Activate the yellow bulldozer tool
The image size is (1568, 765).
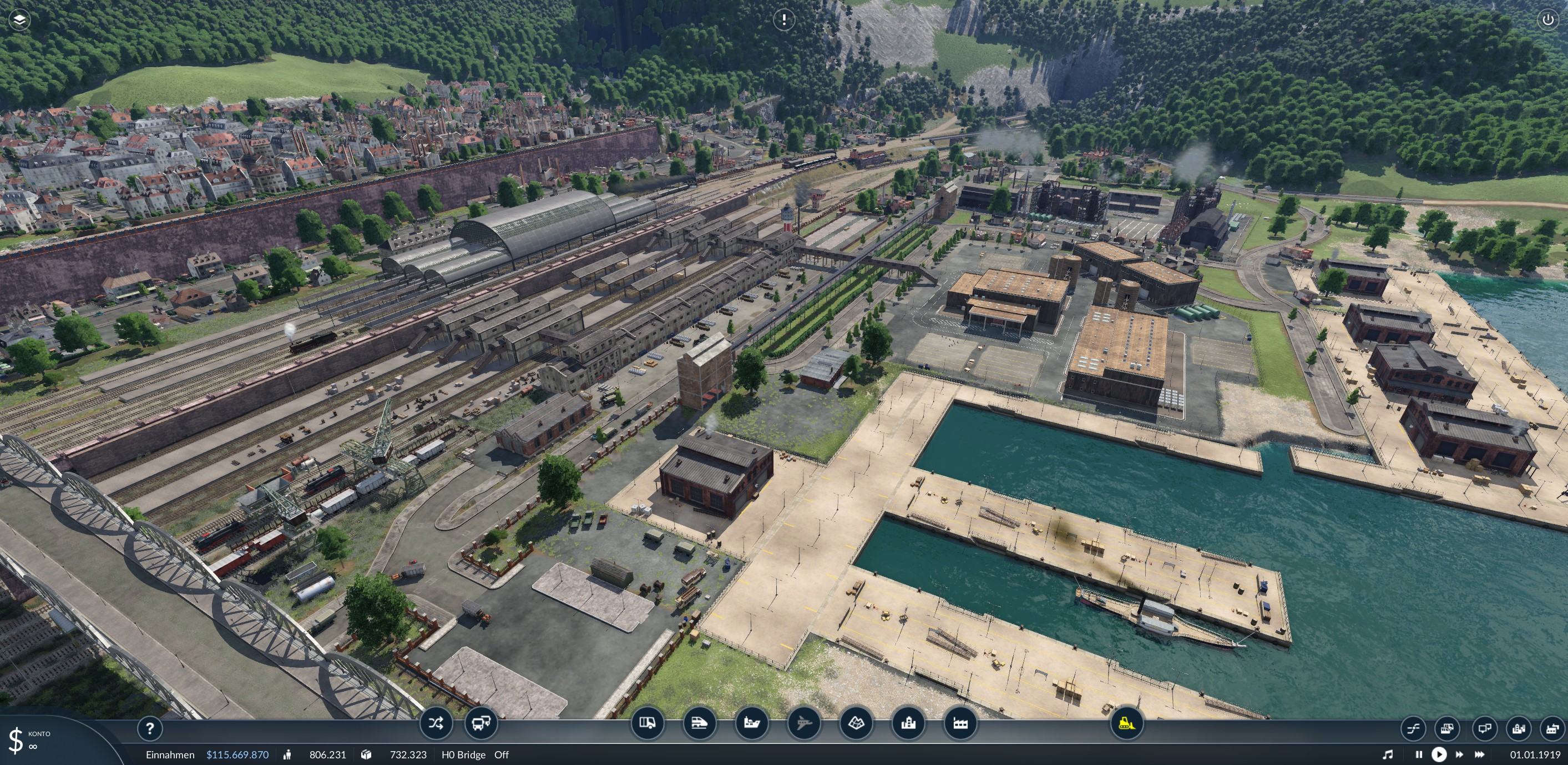[1127, 723]
